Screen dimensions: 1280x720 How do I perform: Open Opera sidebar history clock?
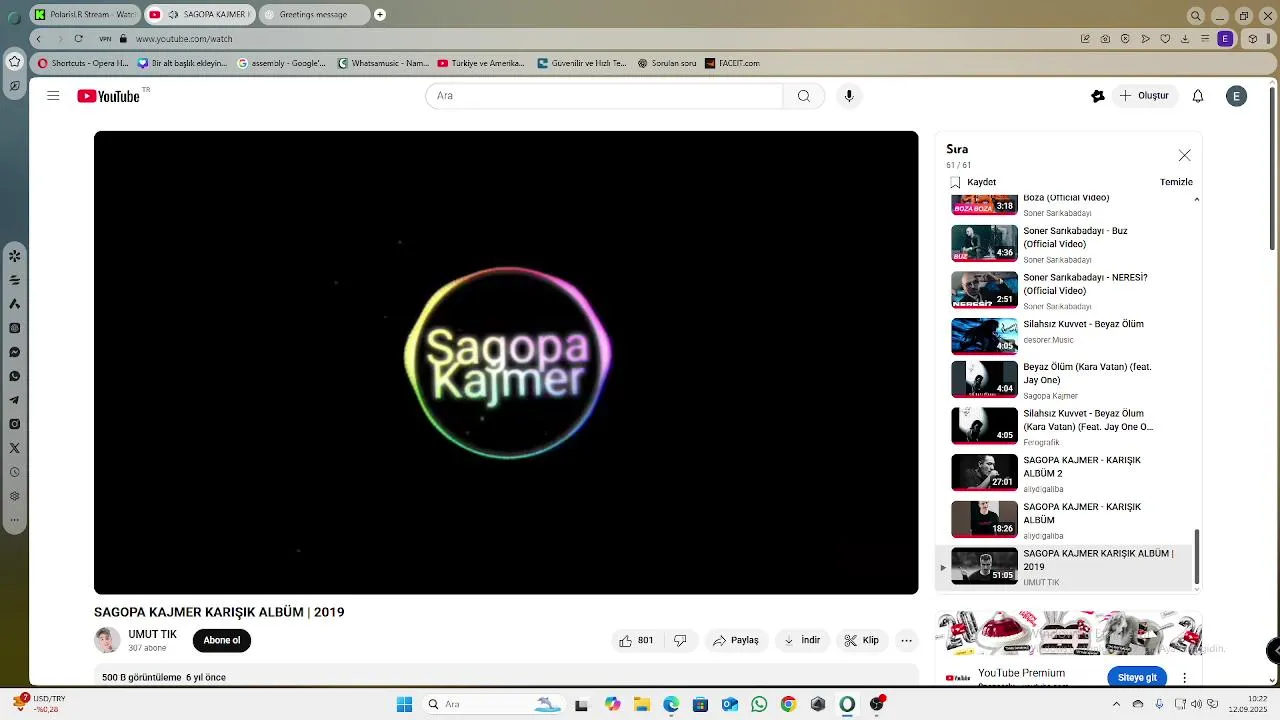14,472
